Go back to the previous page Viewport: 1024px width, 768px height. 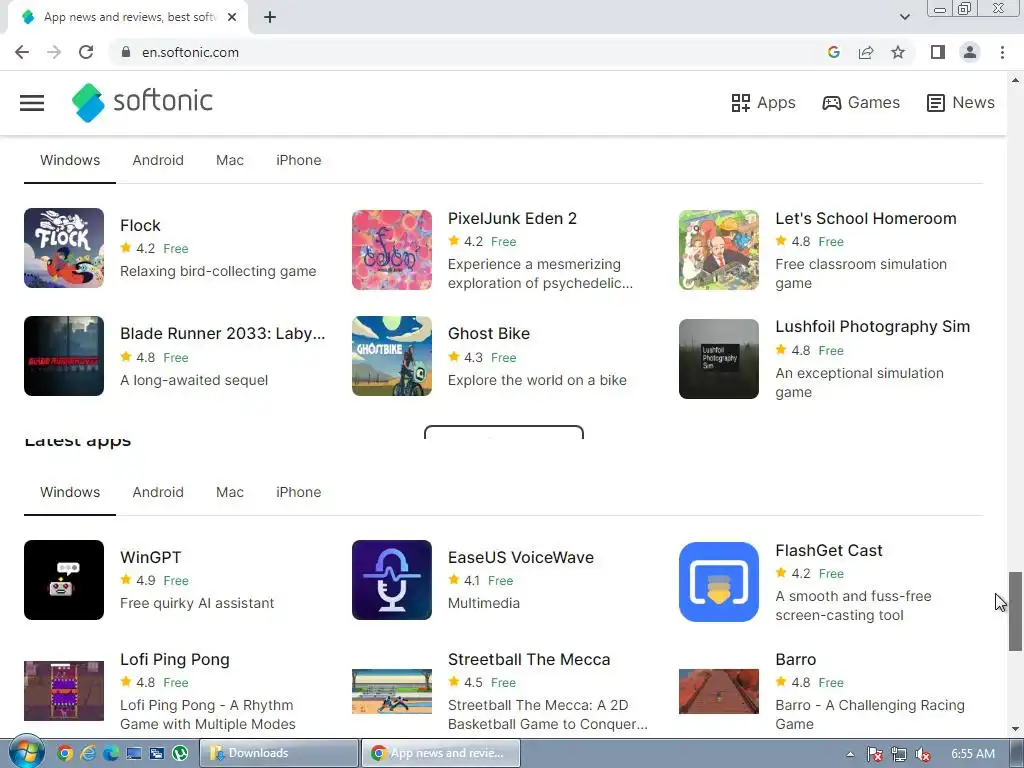point(22,52)
